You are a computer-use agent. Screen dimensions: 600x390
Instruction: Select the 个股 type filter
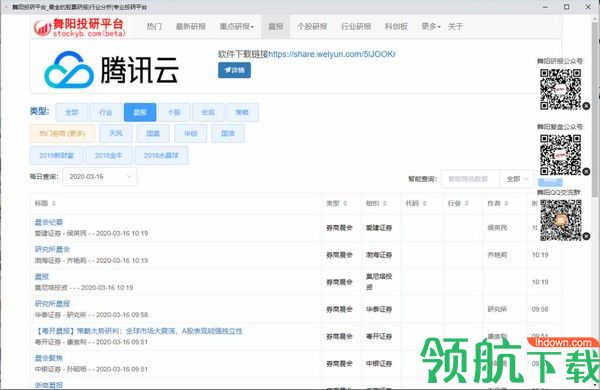click(x=174, y=112)
